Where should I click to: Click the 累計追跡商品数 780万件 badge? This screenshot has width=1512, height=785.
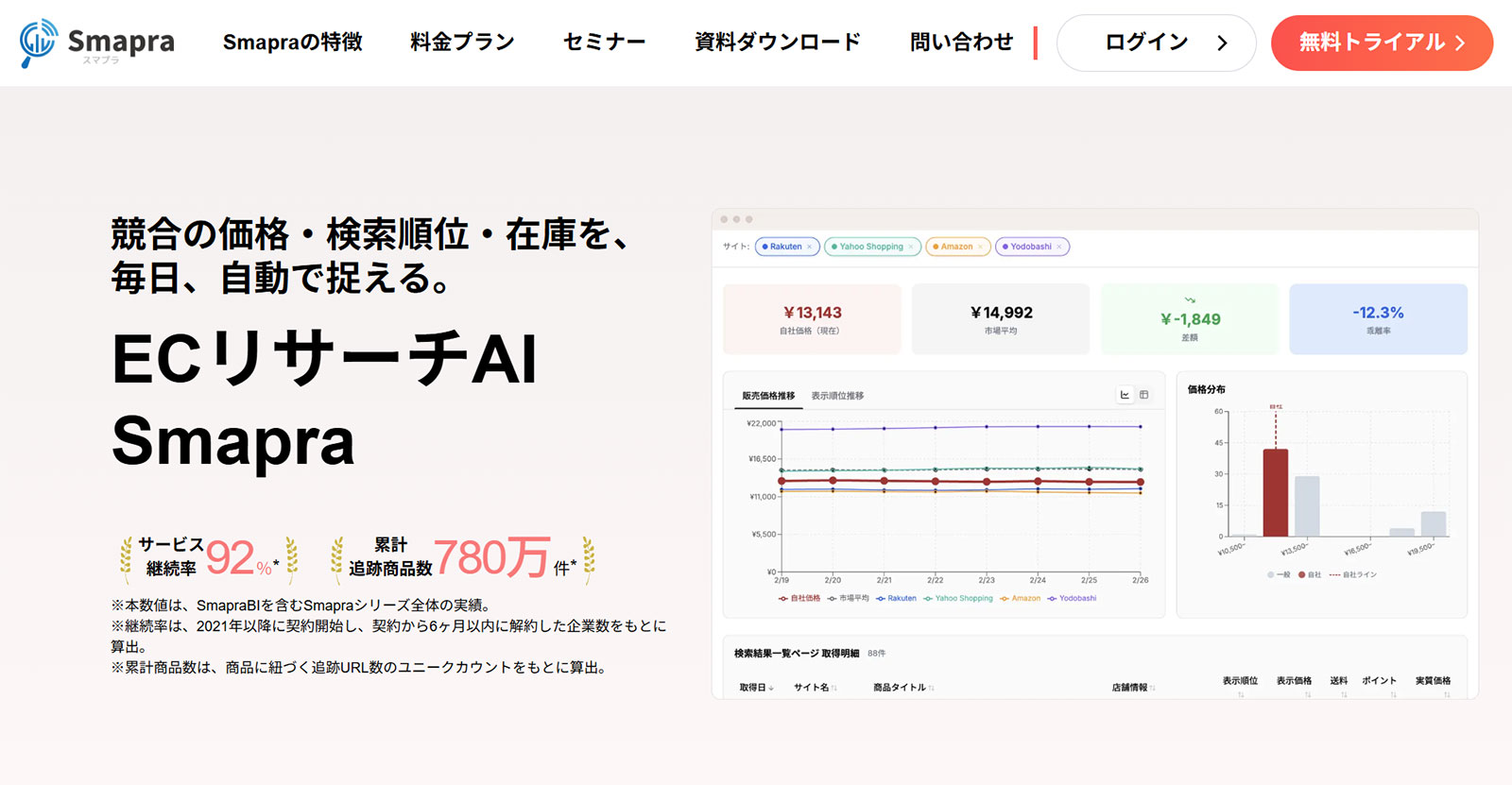click(x=463, y=557)
